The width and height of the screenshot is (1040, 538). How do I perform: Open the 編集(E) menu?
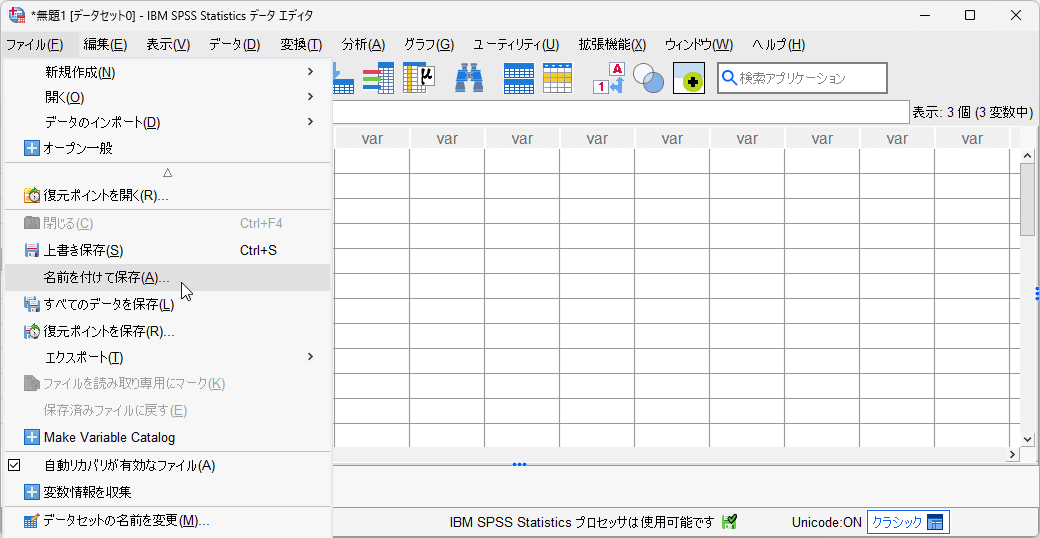click(x=105, y=45)
